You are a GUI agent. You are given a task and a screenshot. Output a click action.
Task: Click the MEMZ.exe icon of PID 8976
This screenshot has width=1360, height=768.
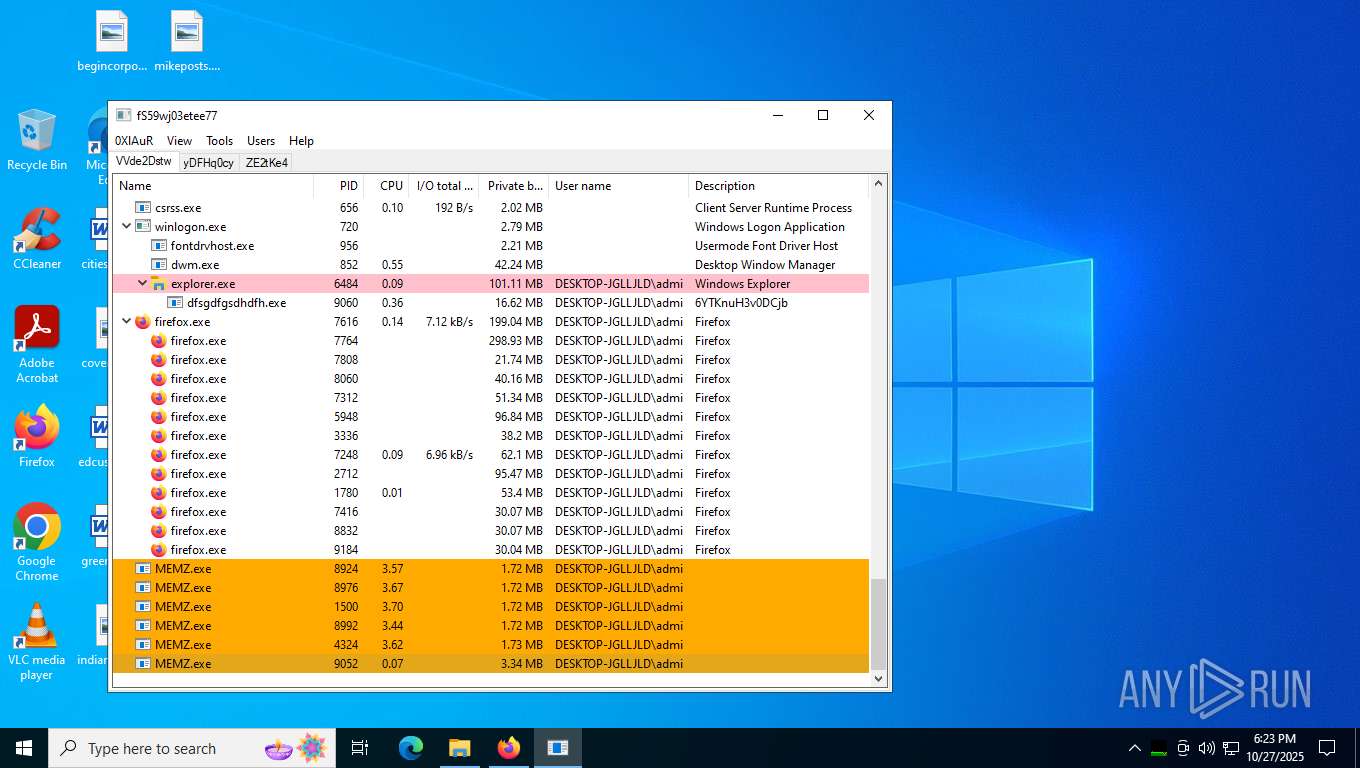click(143, 588)
